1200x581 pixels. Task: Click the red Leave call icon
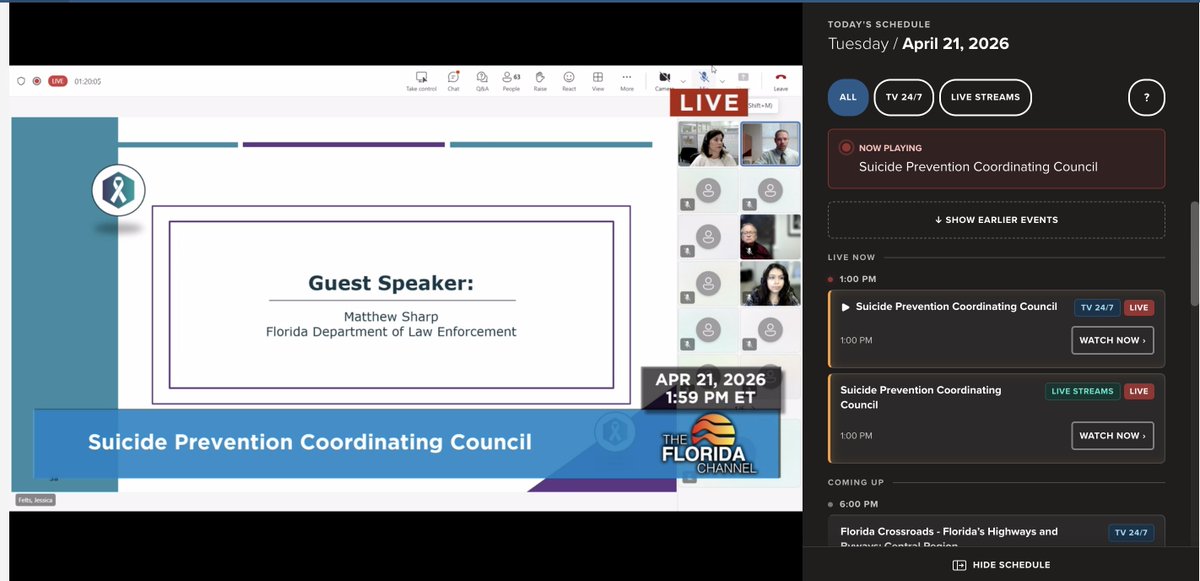(x=781, y=77)
